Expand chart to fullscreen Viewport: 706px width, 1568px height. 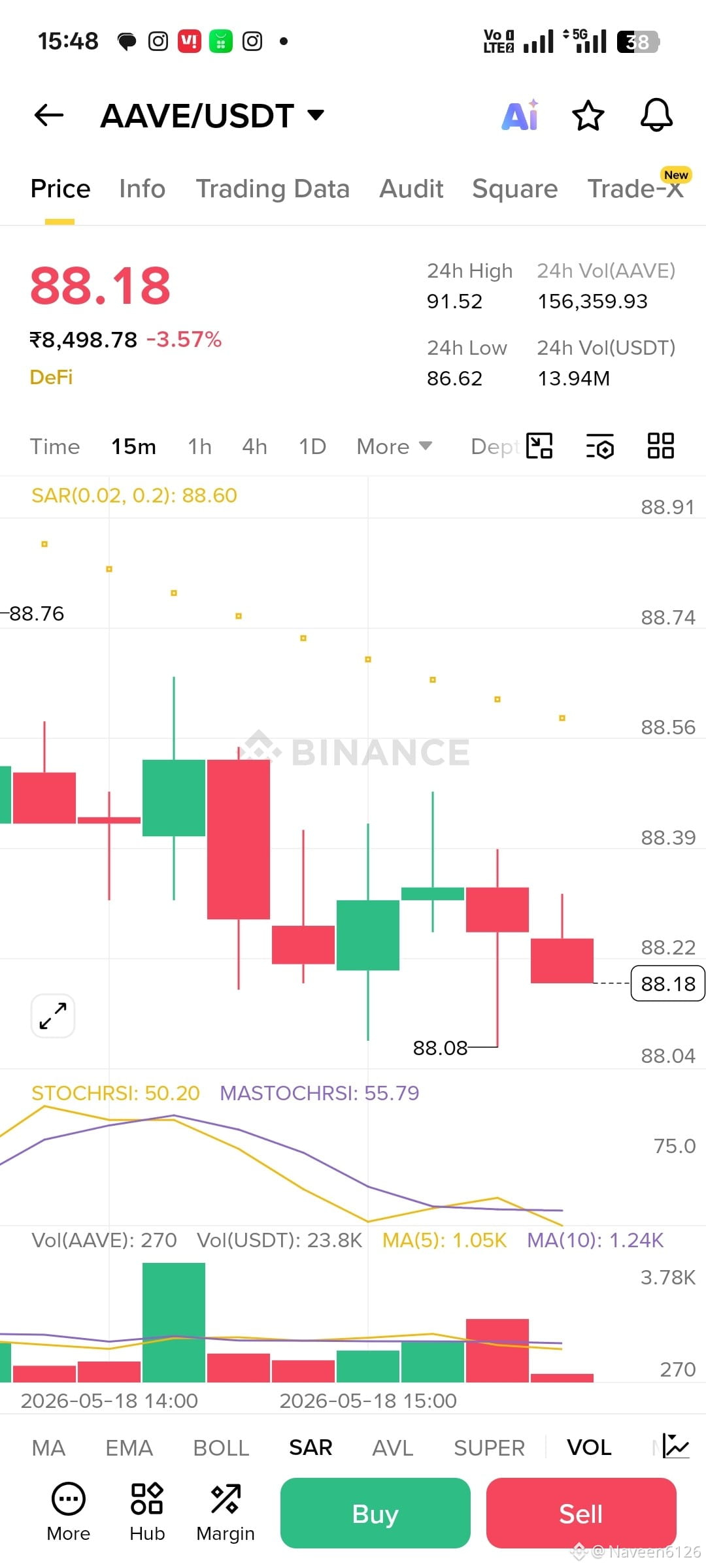pos(53,1016)
